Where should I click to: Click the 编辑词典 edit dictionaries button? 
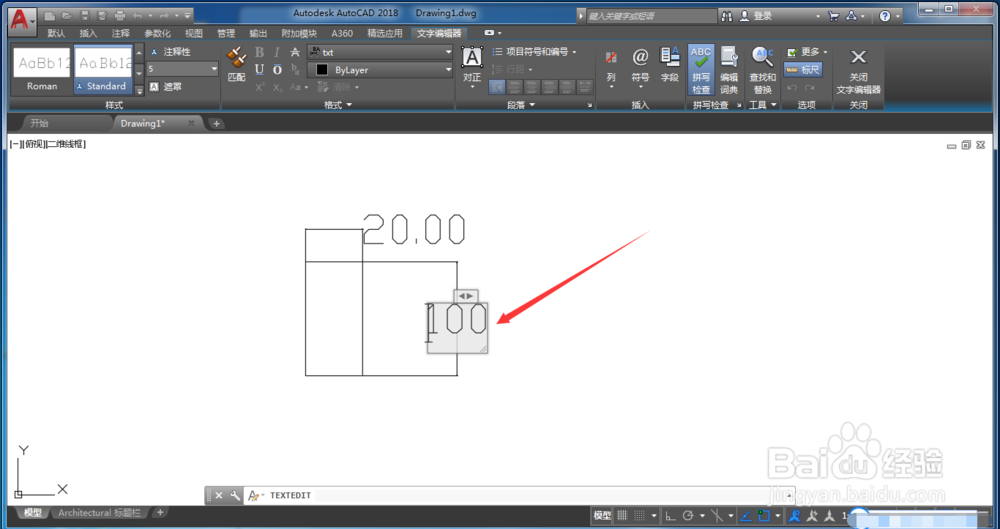coord(729,70)
